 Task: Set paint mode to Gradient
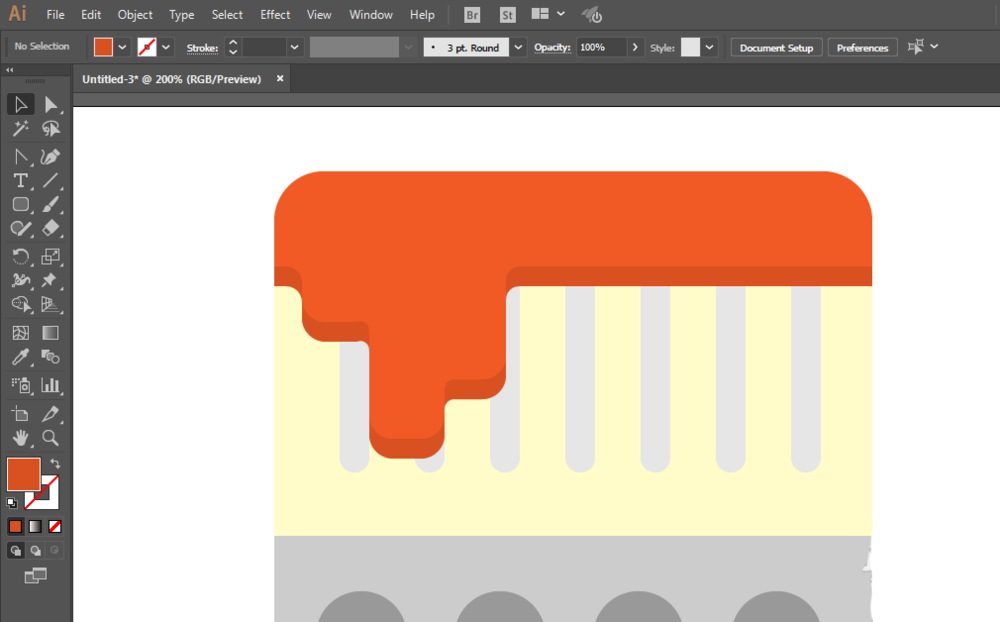pyautogui.click(x=35, y=526)
